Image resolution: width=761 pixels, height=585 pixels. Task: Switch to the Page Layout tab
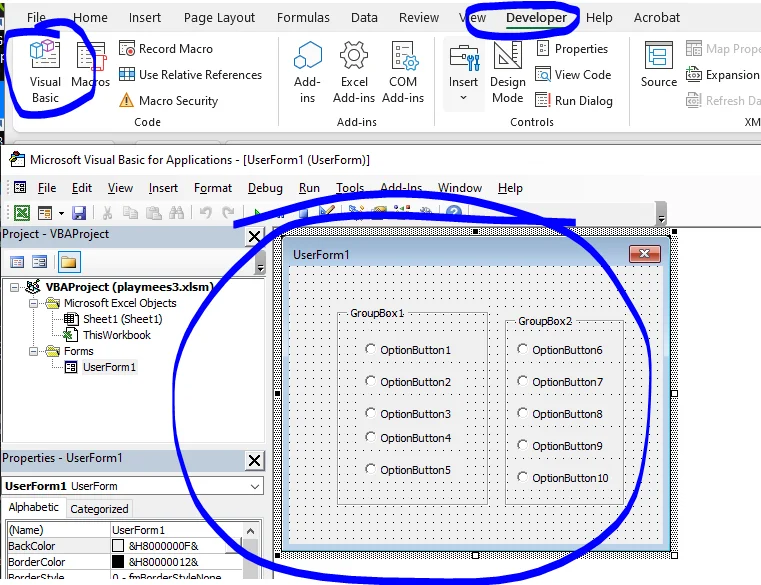[x=219, y=17]
